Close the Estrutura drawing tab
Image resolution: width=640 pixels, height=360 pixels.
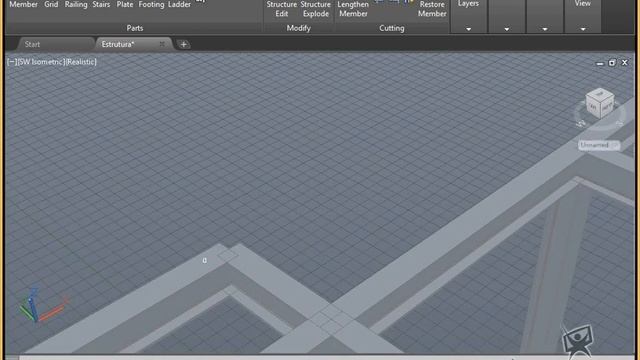pos(162,44)
